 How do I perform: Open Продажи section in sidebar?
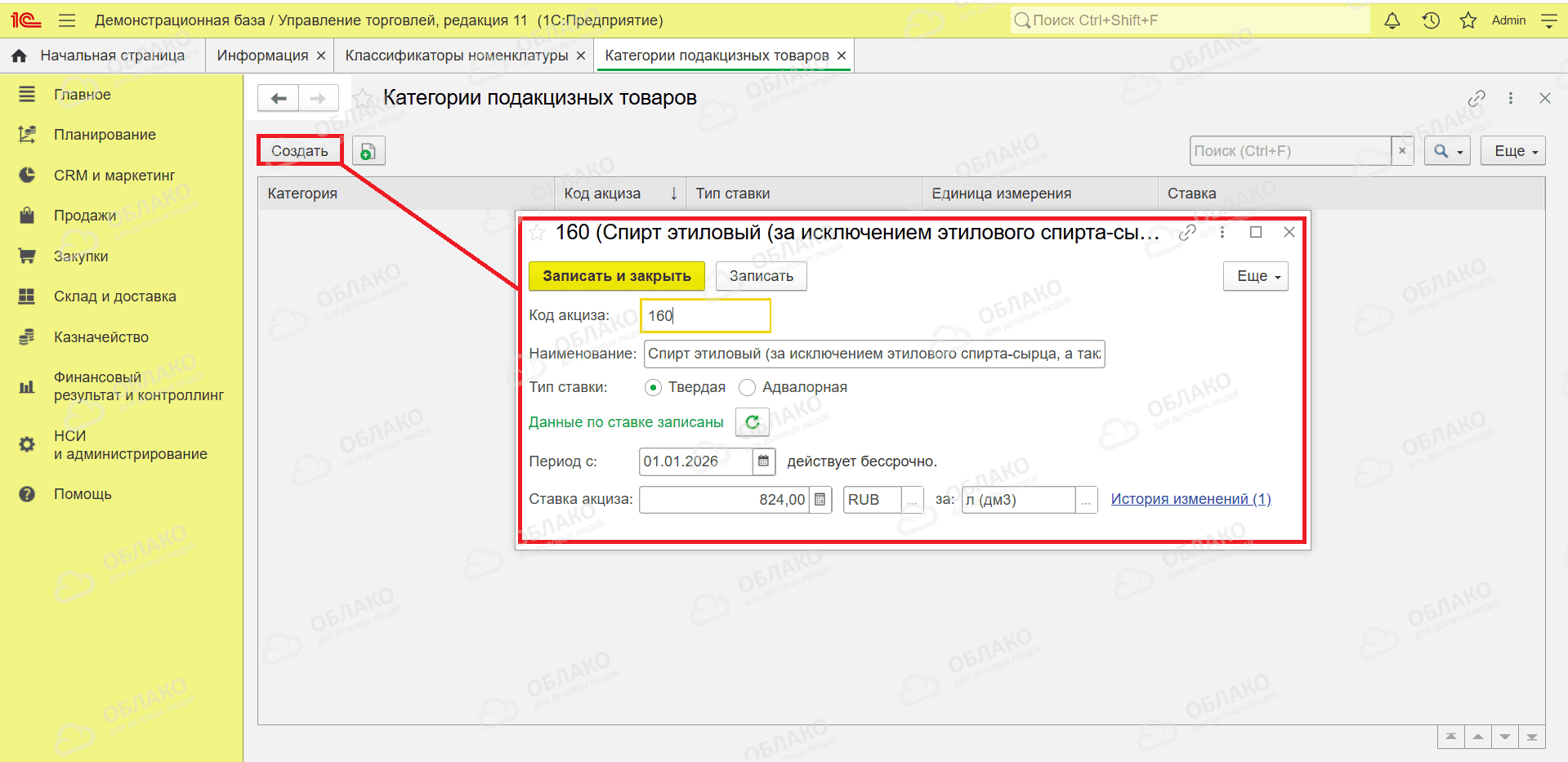point(85,216)
